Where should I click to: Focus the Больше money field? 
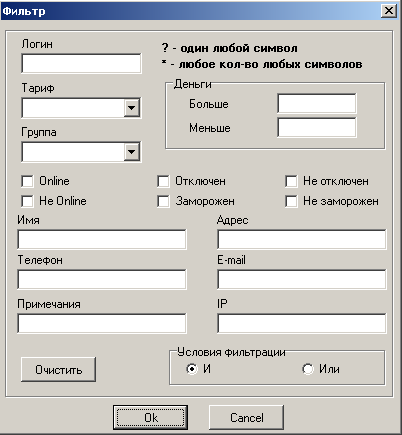317,104
